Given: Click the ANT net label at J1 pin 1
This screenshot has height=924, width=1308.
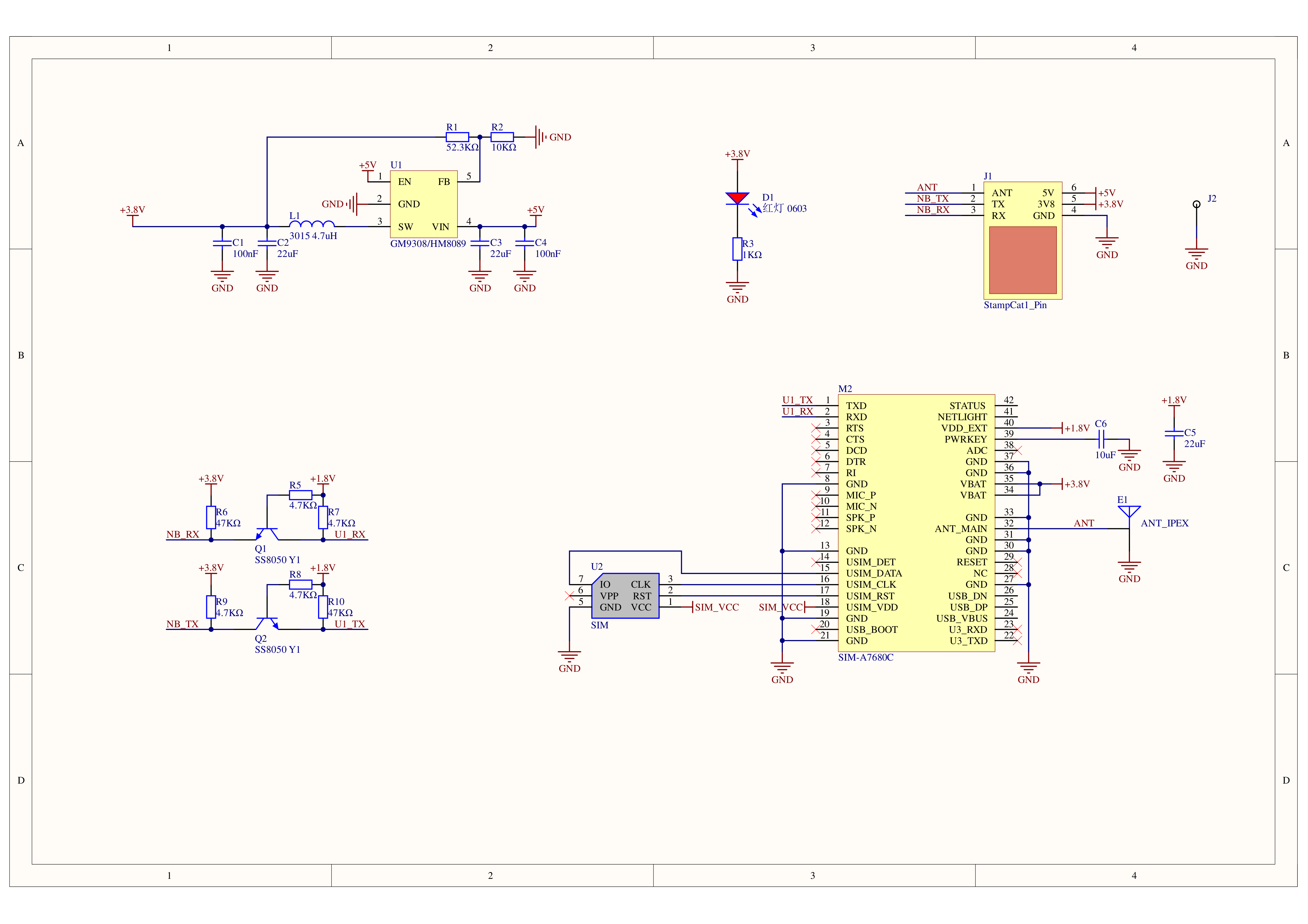Looking at the screenshot, I should 927,187.
